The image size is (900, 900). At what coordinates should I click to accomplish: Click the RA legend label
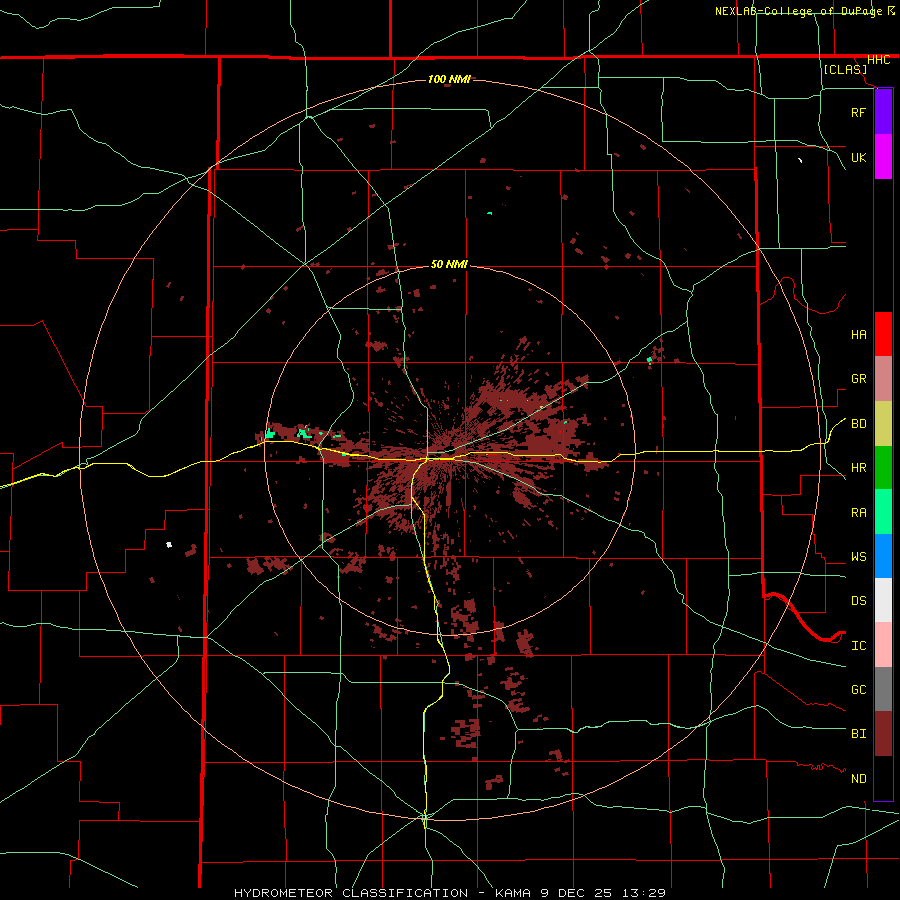[858, 513]
